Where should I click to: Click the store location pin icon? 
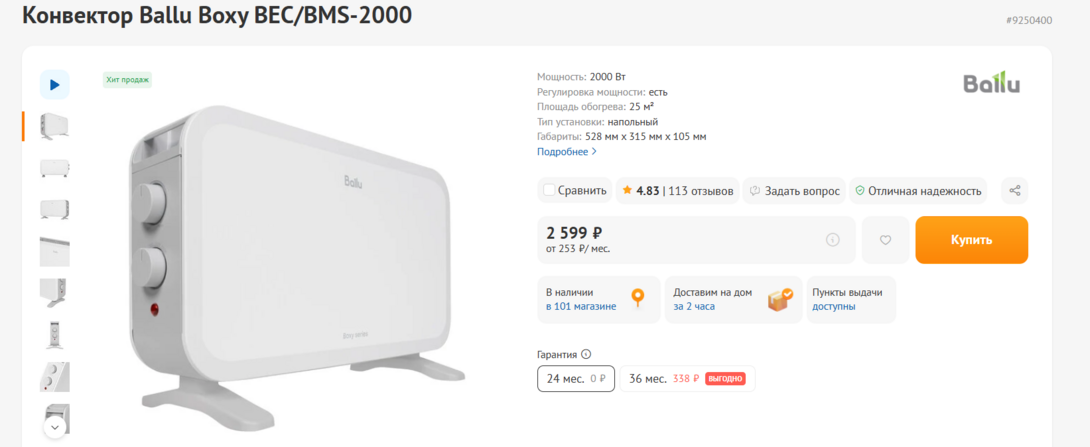[x=638, y=299]
